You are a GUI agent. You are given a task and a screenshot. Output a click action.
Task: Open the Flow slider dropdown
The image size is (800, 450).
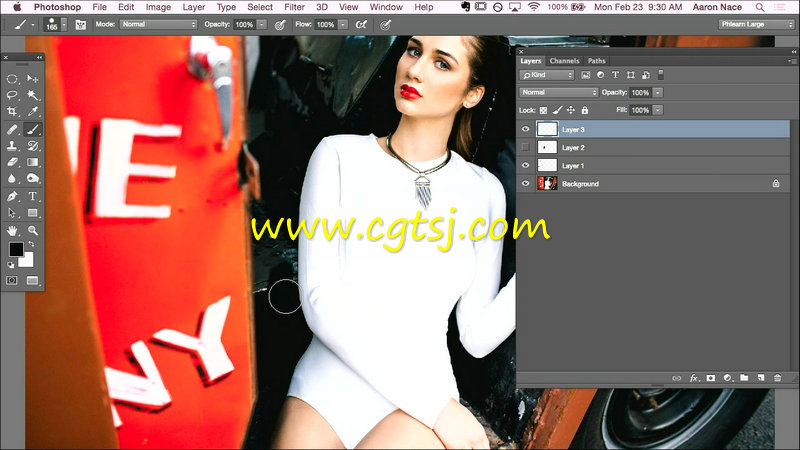[343, 24]
